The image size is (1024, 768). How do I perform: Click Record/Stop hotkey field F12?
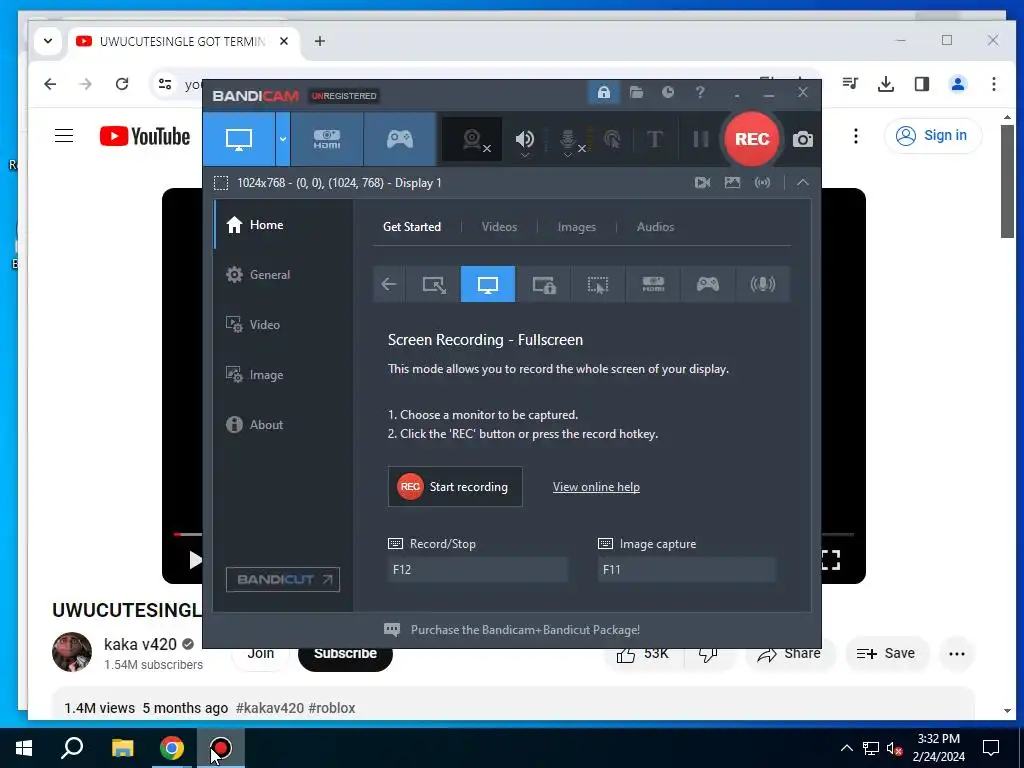[x=477, y=569]
